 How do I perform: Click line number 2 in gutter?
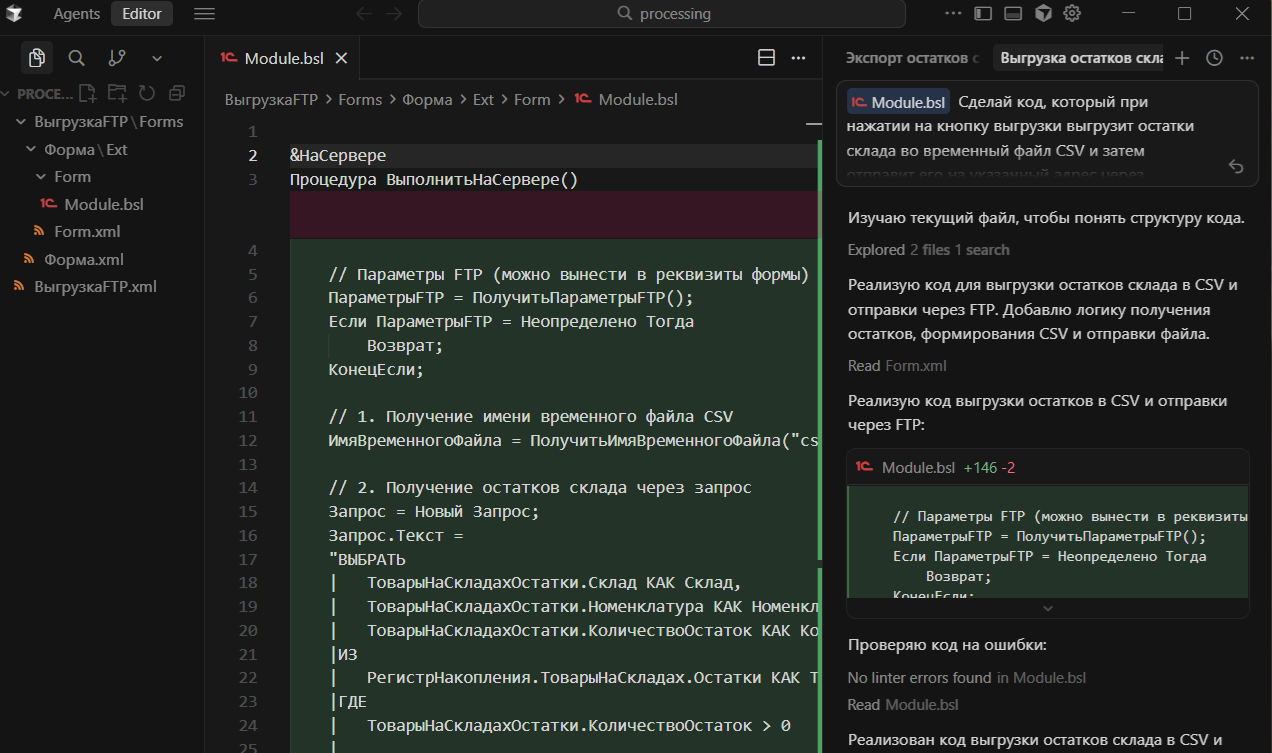tap(253, 156)
